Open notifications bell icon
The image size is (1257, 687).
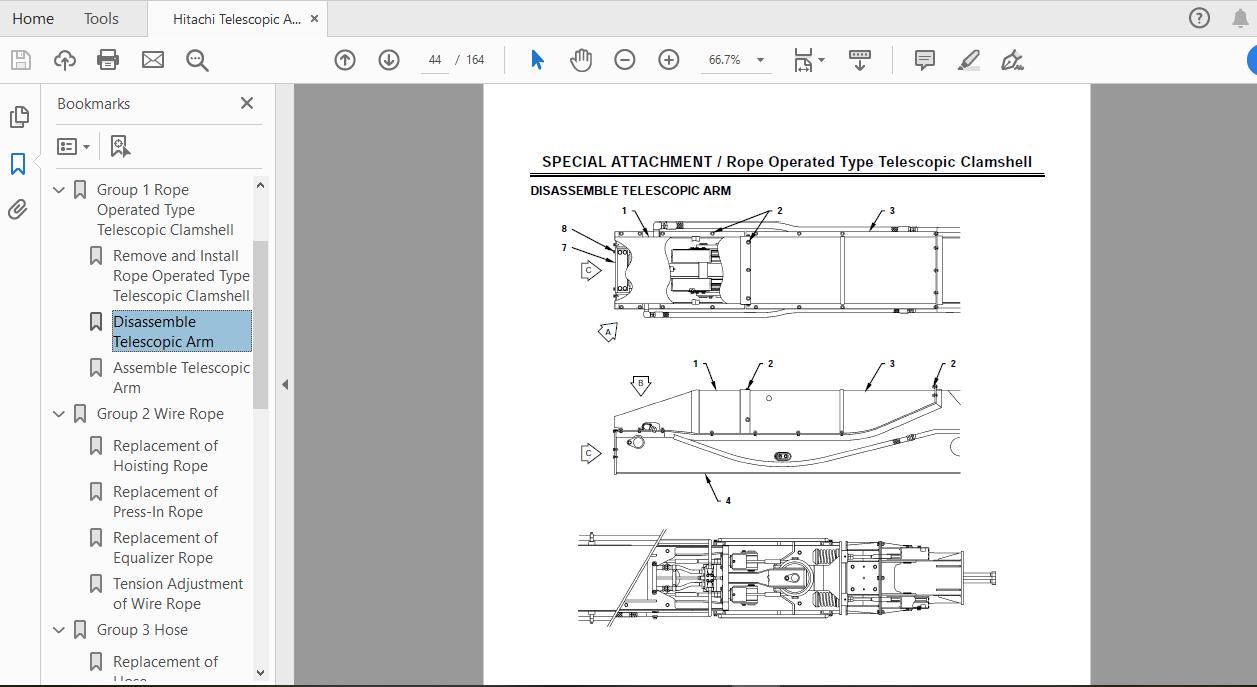point(1241,18)
